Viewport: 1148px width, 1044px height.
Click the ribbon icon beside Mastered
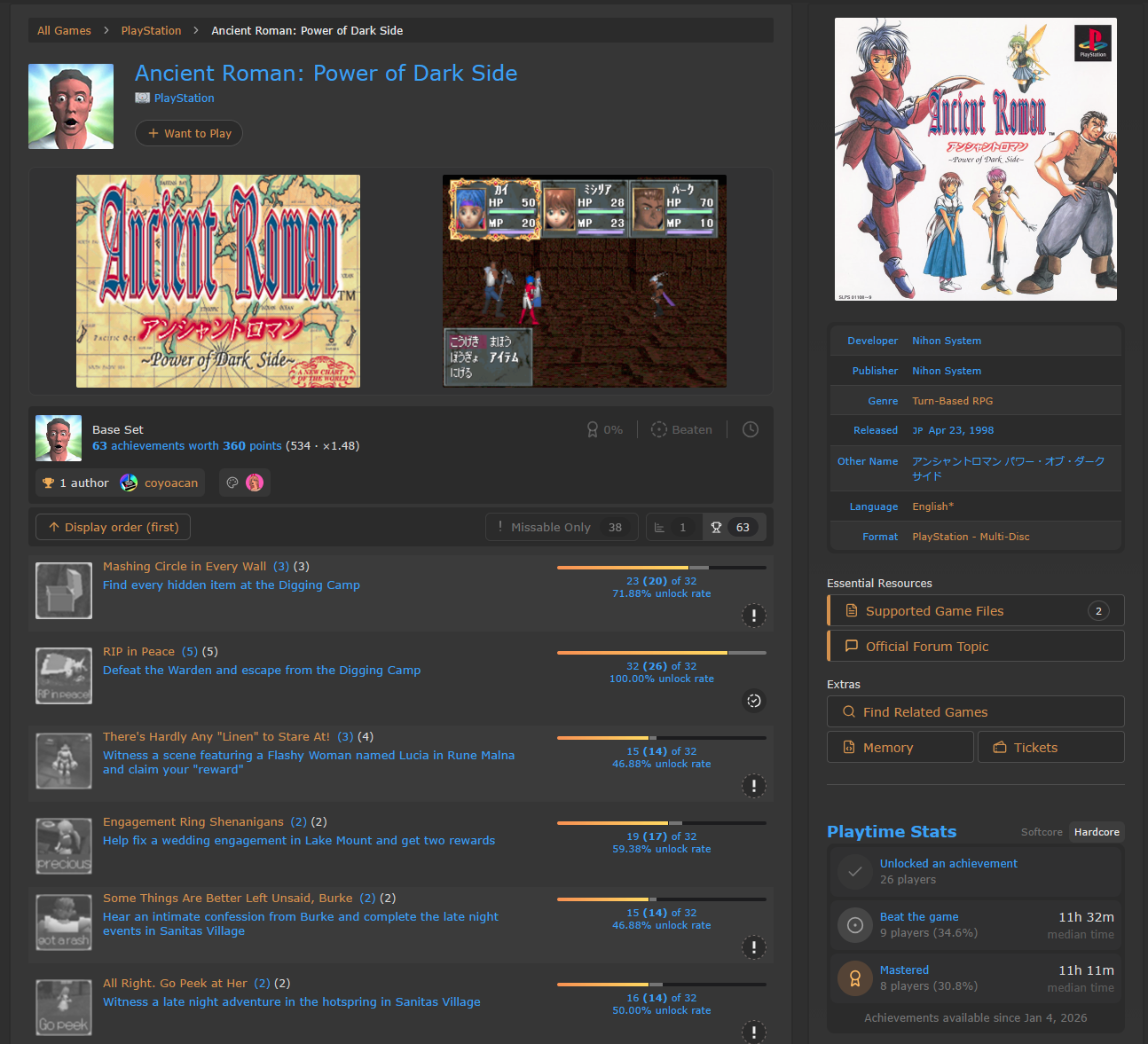[855, 978]
